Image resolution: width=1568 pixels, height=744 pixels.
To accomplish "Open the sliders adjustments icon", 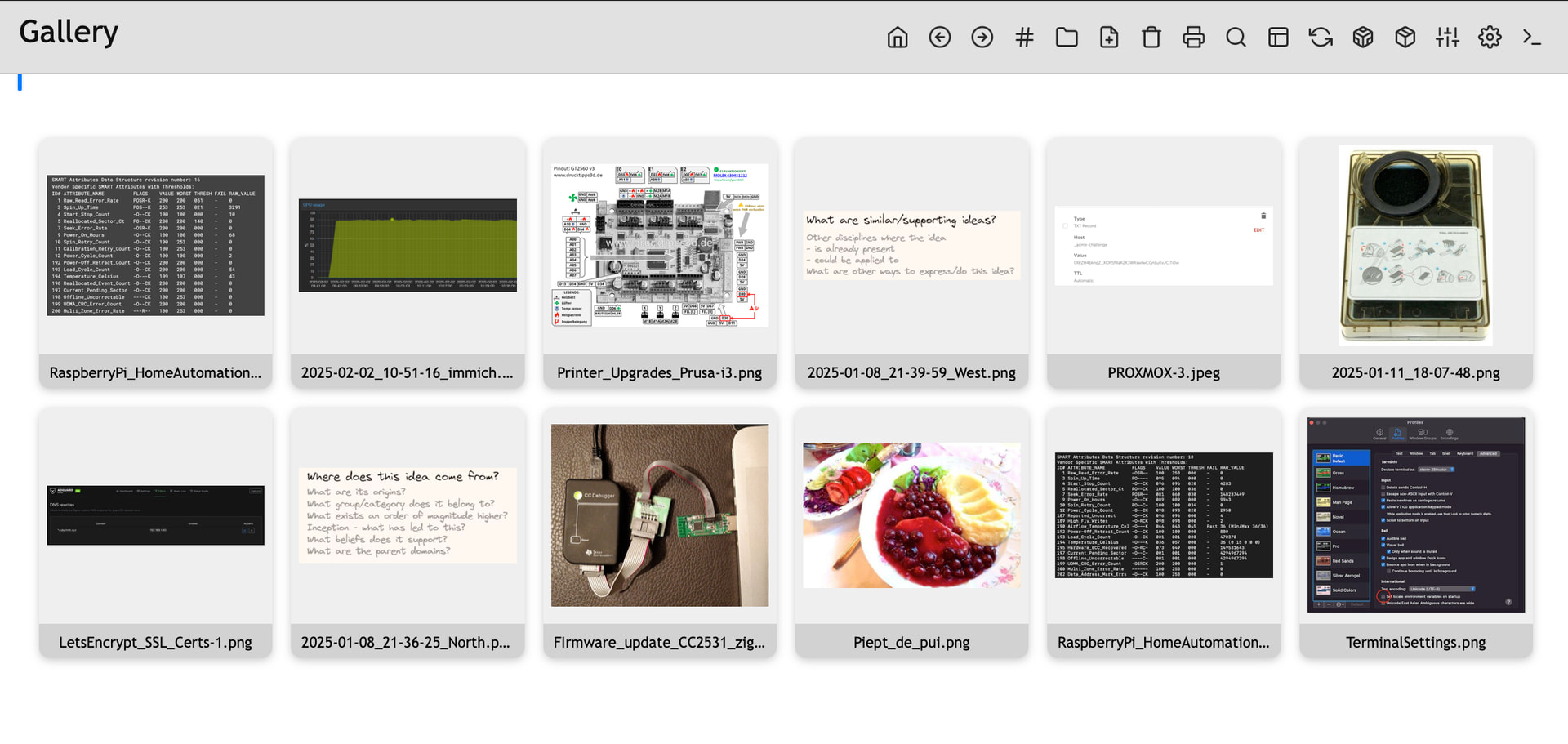I will 1447,38.
